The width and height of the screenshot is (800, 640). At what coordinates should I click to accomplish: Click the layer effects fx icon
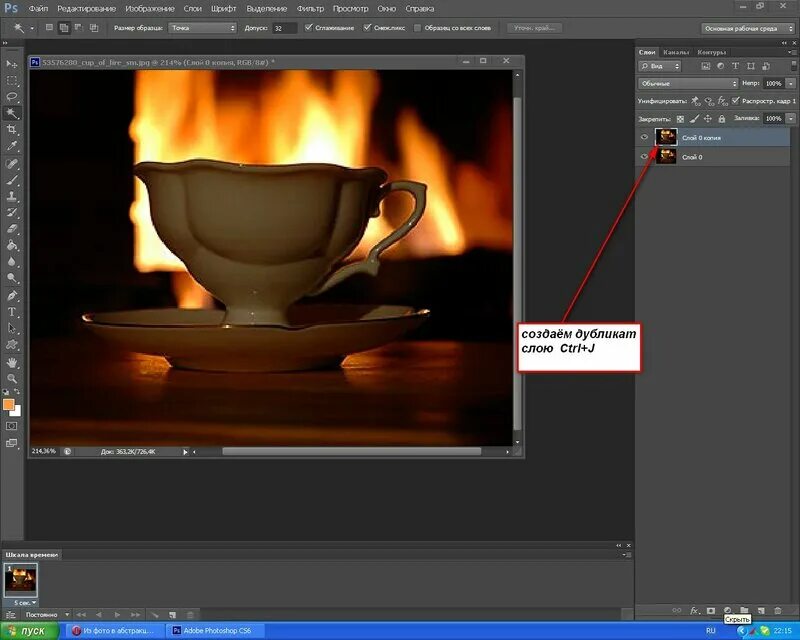tap(694, 610)
